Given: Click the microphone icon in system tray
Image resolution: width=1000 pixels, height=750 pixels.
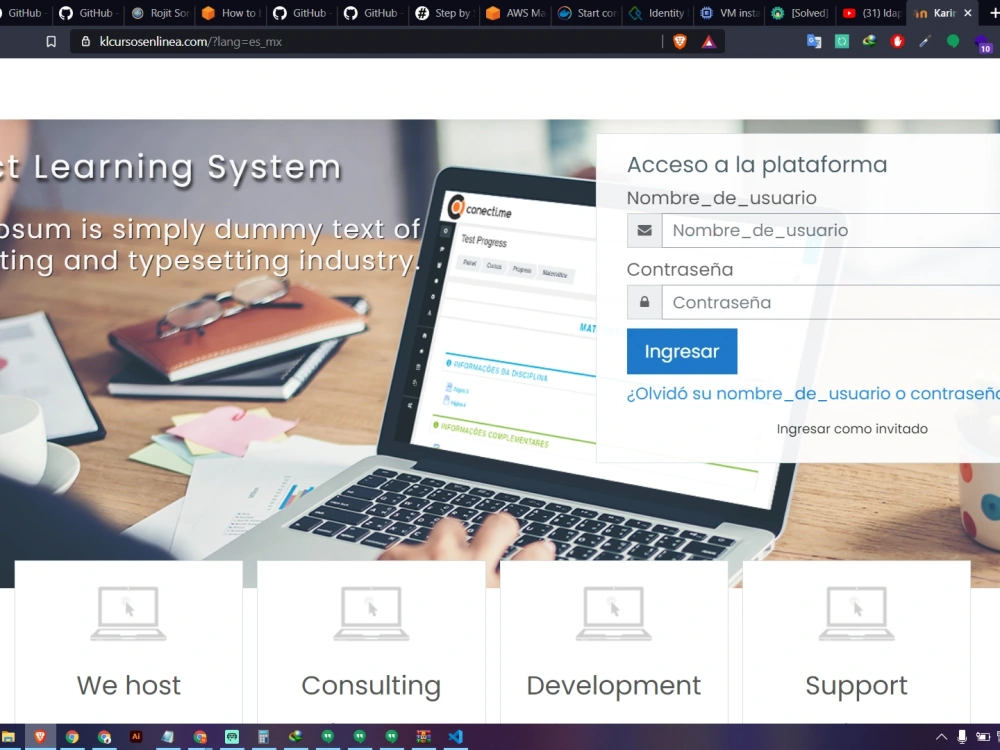Looking at the screenshot, I should pos(962,737).
